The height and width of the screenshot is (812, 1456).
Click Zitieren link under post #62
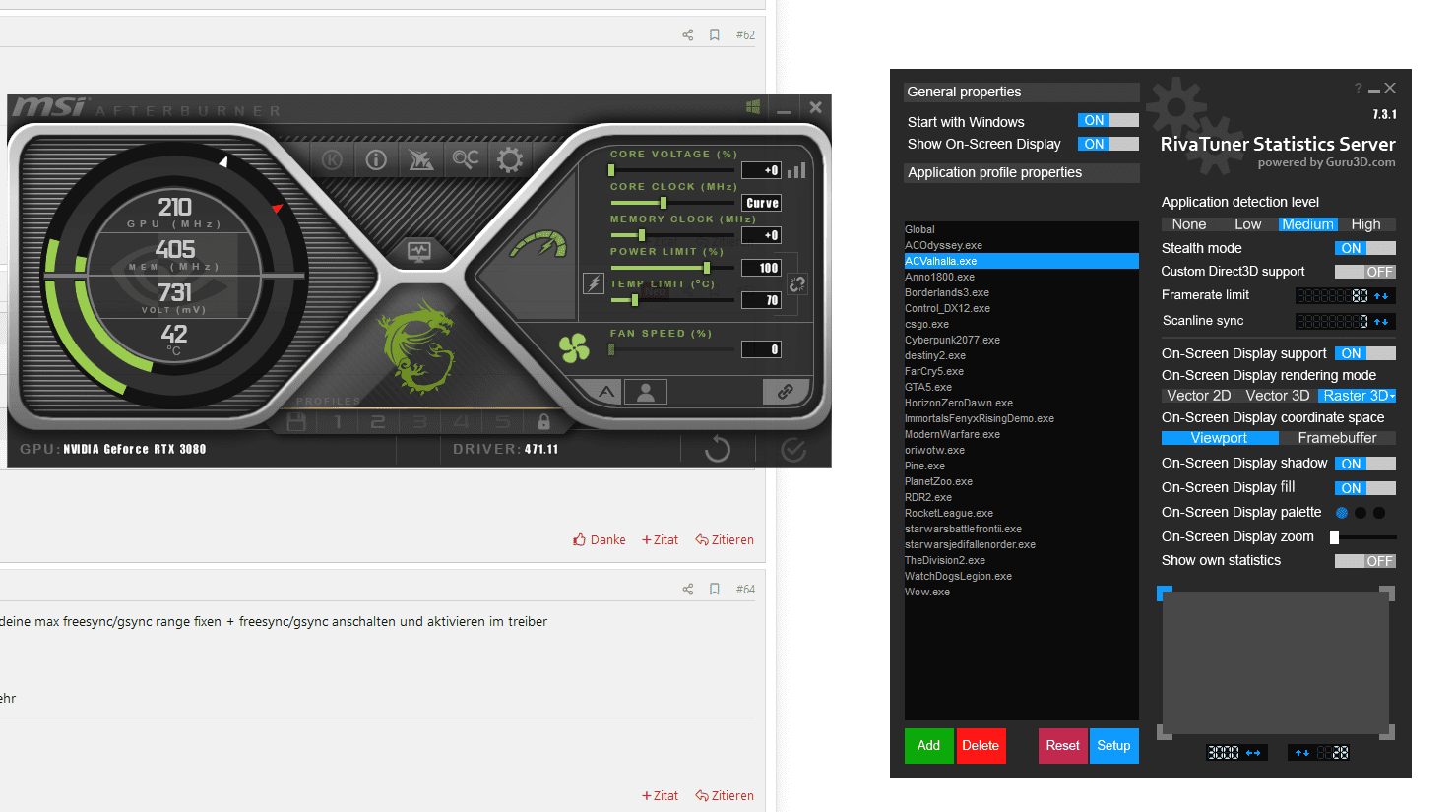pos(725,540)
